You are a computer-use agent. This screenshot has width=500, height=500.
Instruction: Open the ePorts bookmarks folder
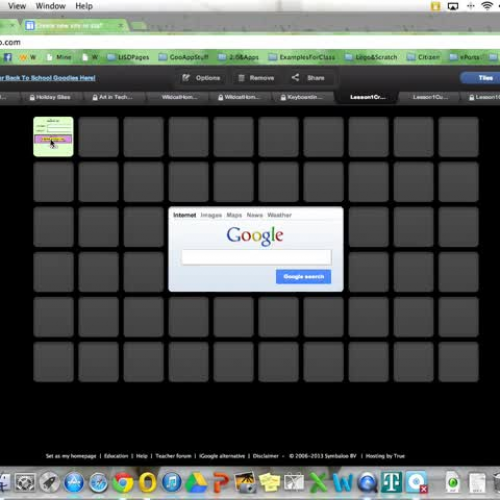(464, 57)
